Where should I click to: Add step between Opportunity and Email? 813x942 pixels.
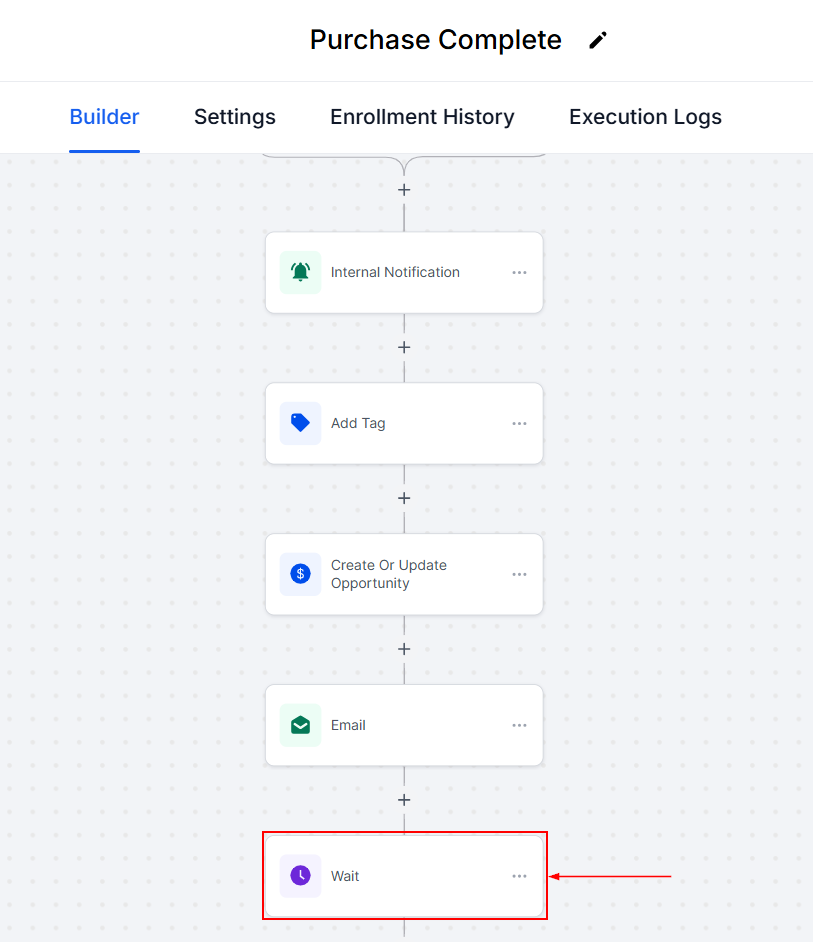pos(404,649)
